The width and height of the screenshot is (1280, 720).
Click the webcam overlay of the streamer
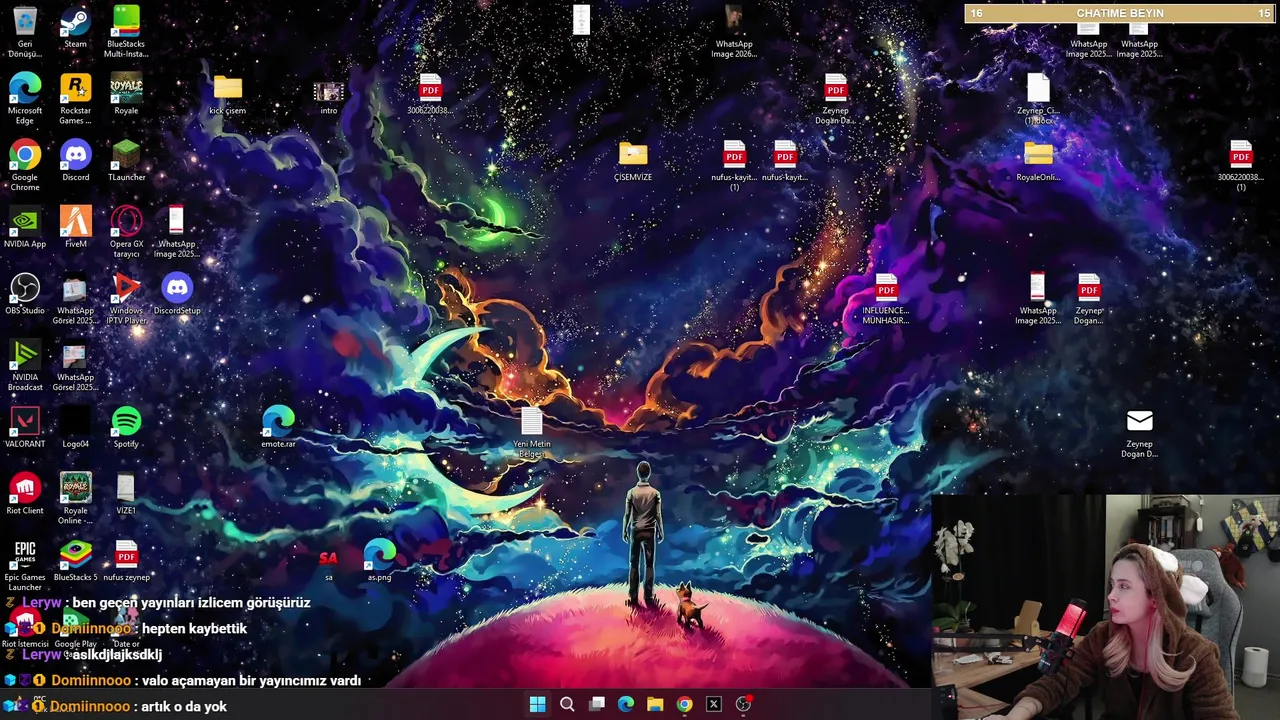click(x=1105, y=607)
